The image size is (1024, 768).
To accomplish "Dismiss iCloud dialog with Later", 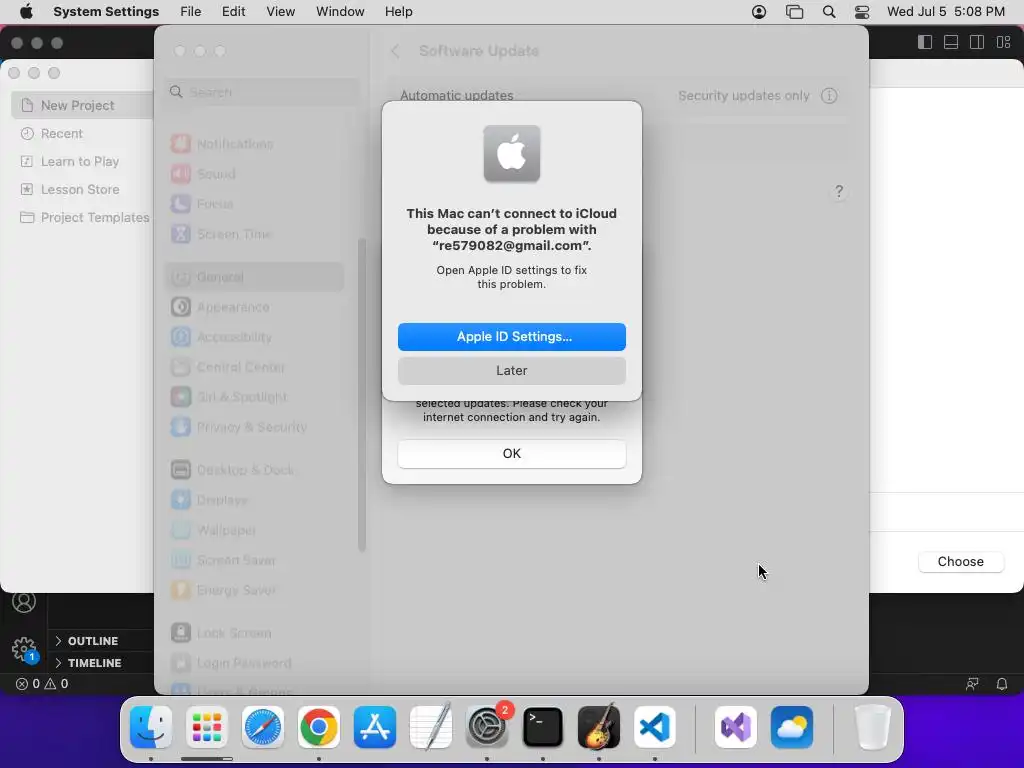I will click(x=511, y=370).
